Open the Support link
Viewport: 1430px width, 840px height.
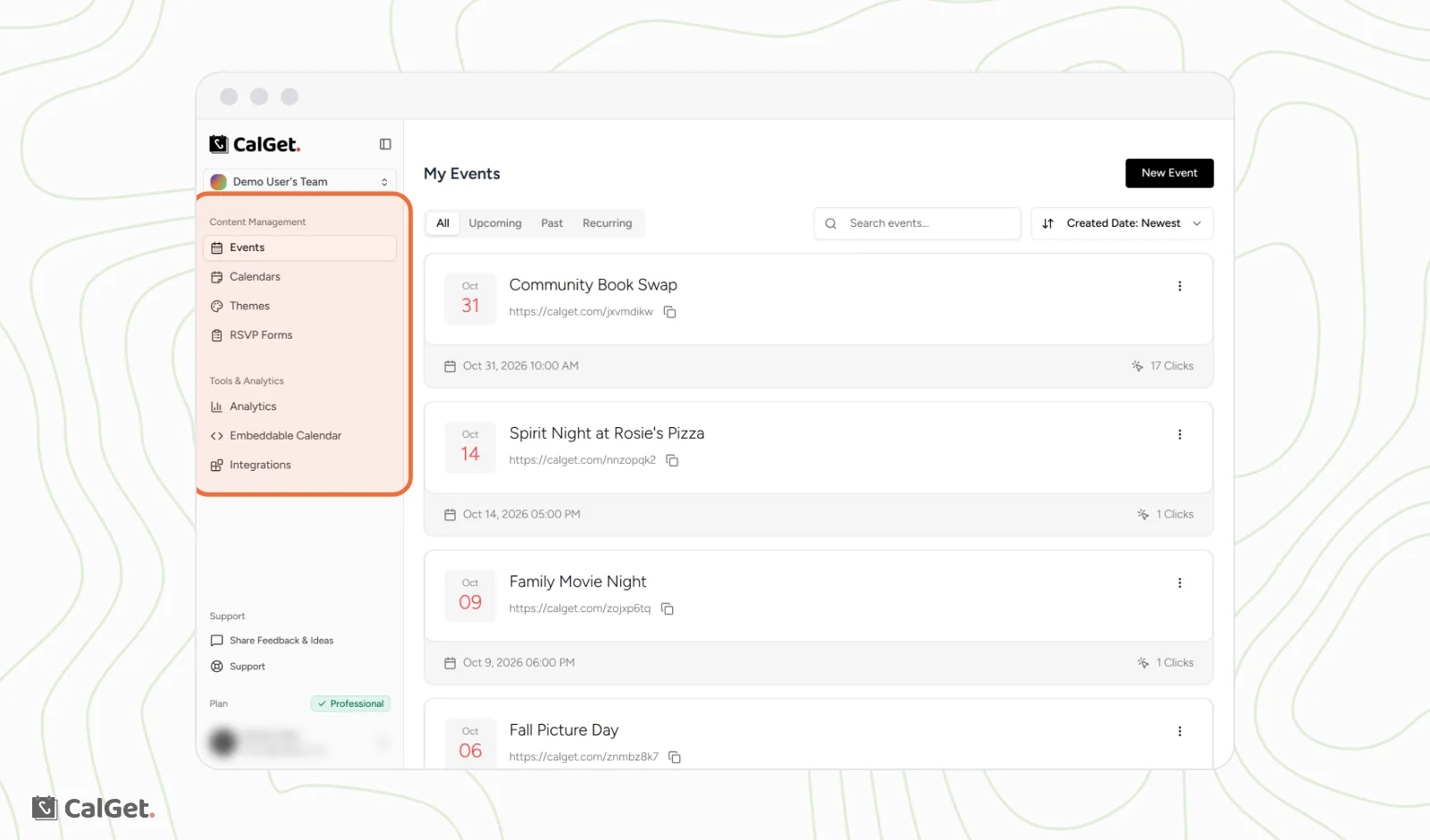[238, 667]
